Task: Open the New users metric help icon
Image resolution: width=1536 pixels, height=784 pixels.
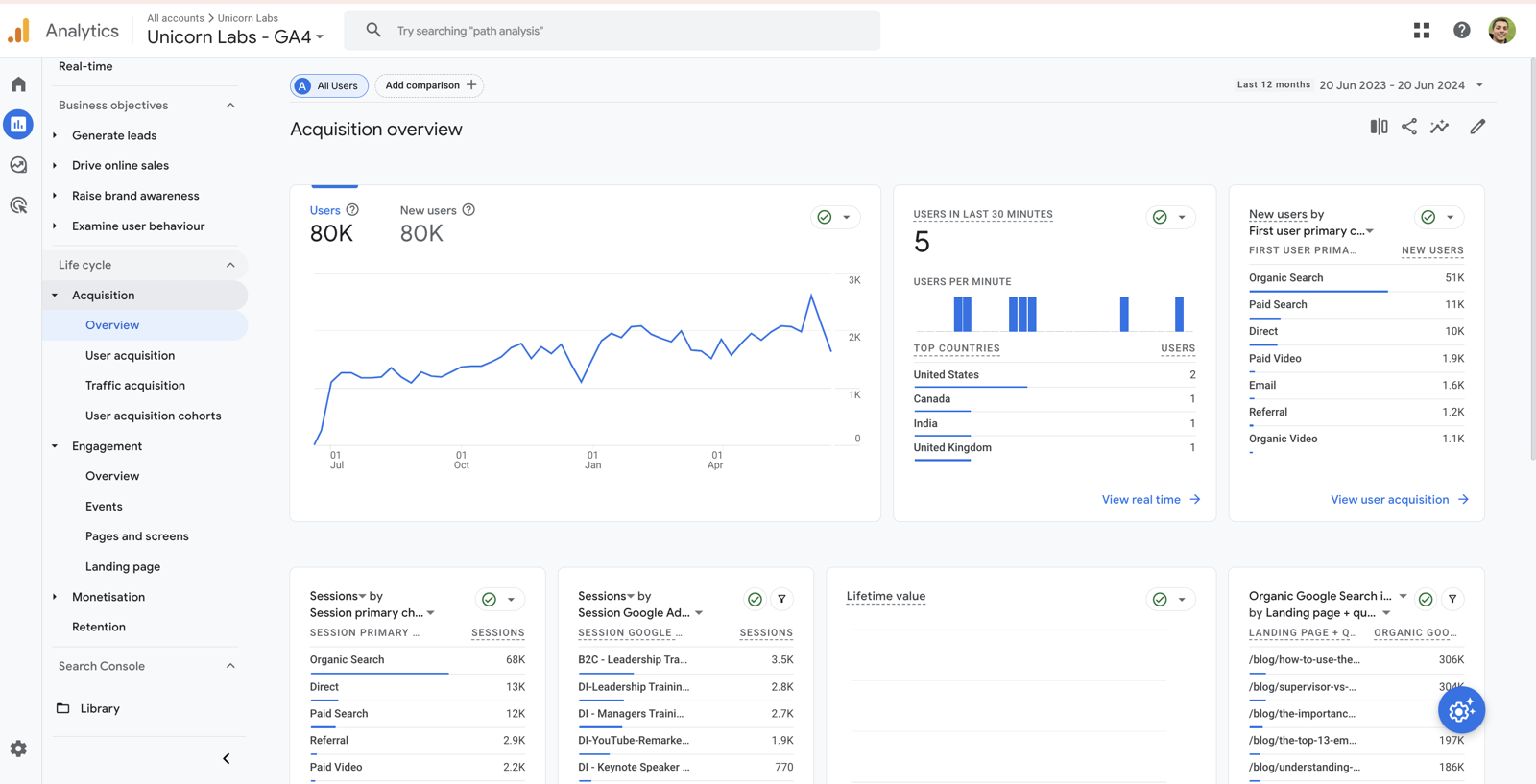Action: pyautogui.click(x=468, y=210)
